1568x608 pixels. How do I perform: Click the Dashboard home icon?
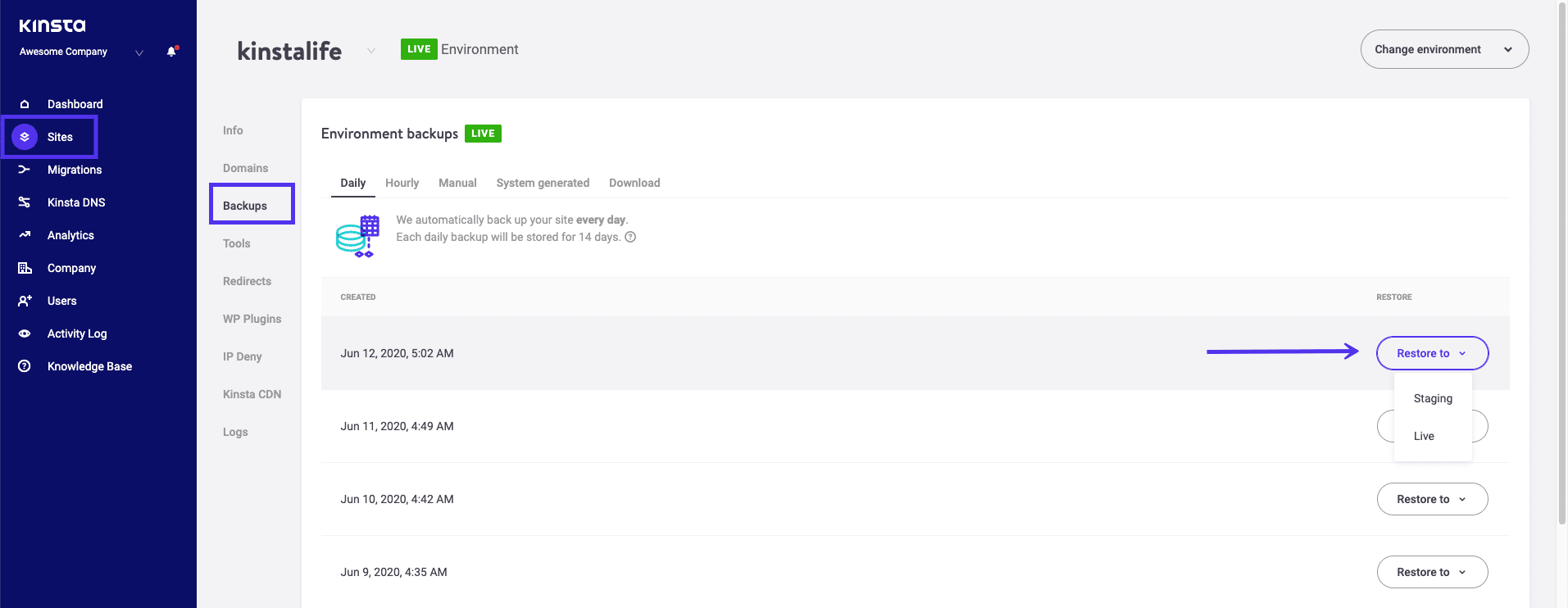click(25, 104)
